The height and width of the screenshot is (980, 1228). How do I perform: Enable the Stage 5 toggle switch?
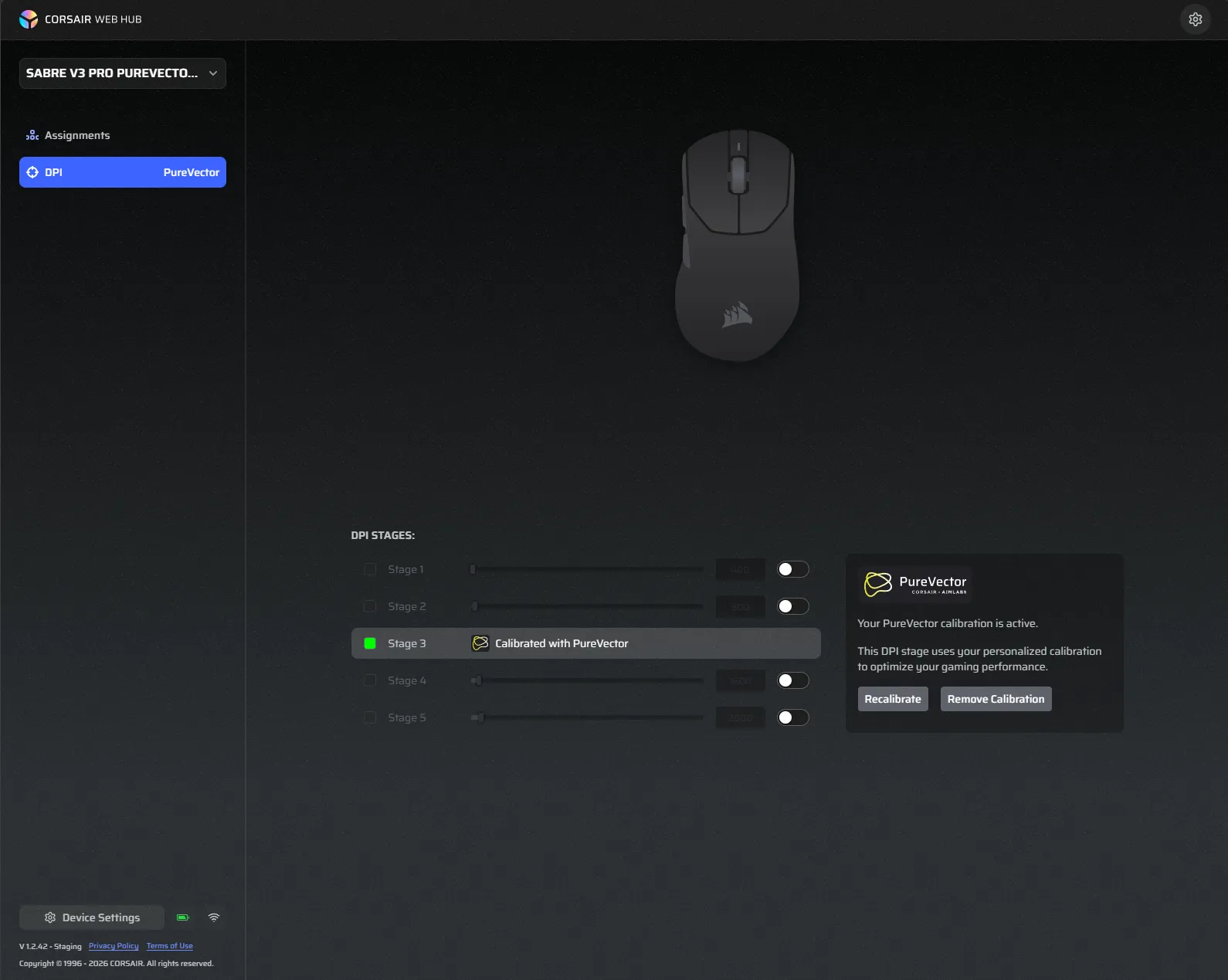[x=793, y=717]
